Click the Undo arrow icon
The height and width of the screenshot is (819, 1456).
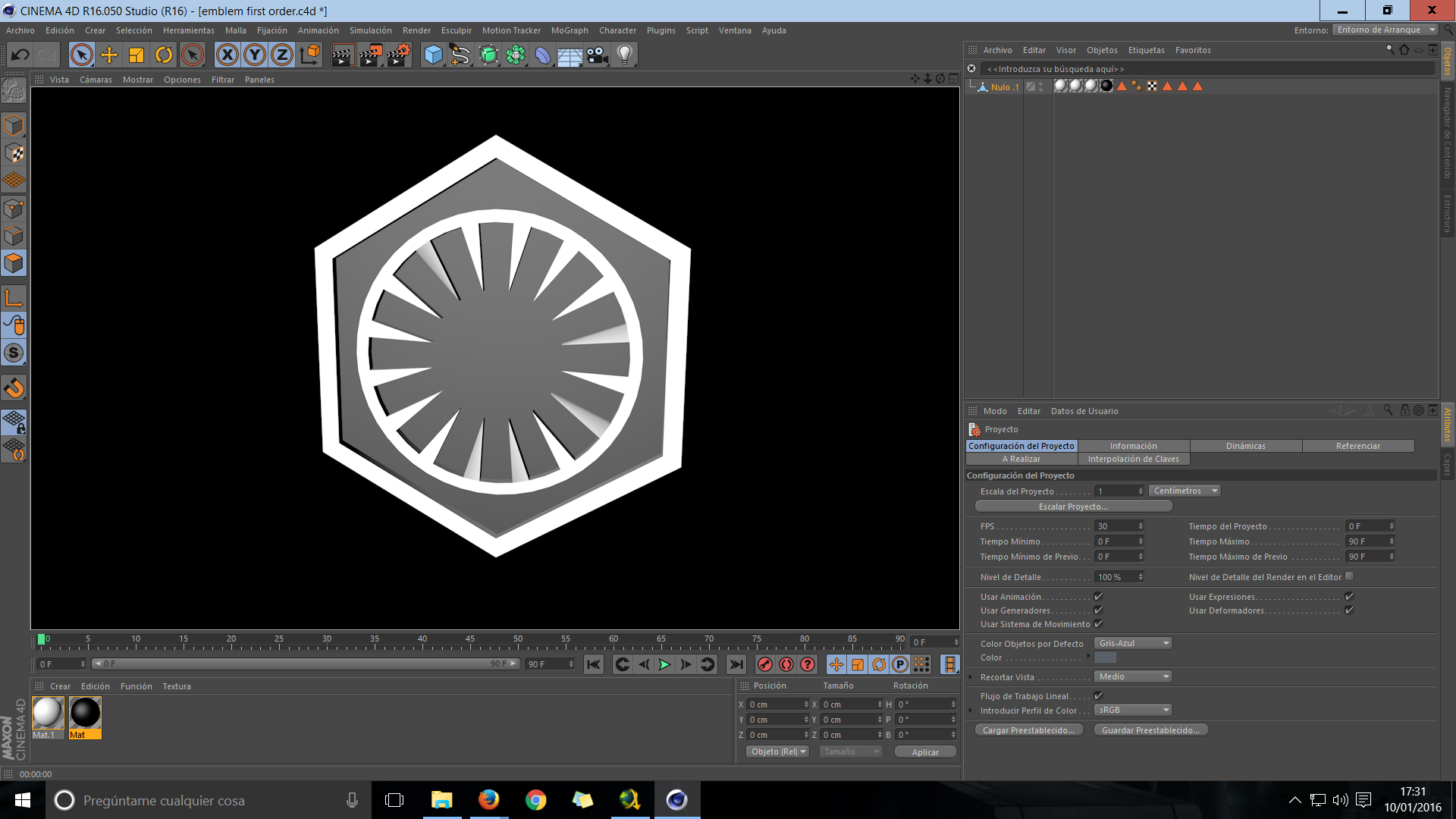click(20, 55)
